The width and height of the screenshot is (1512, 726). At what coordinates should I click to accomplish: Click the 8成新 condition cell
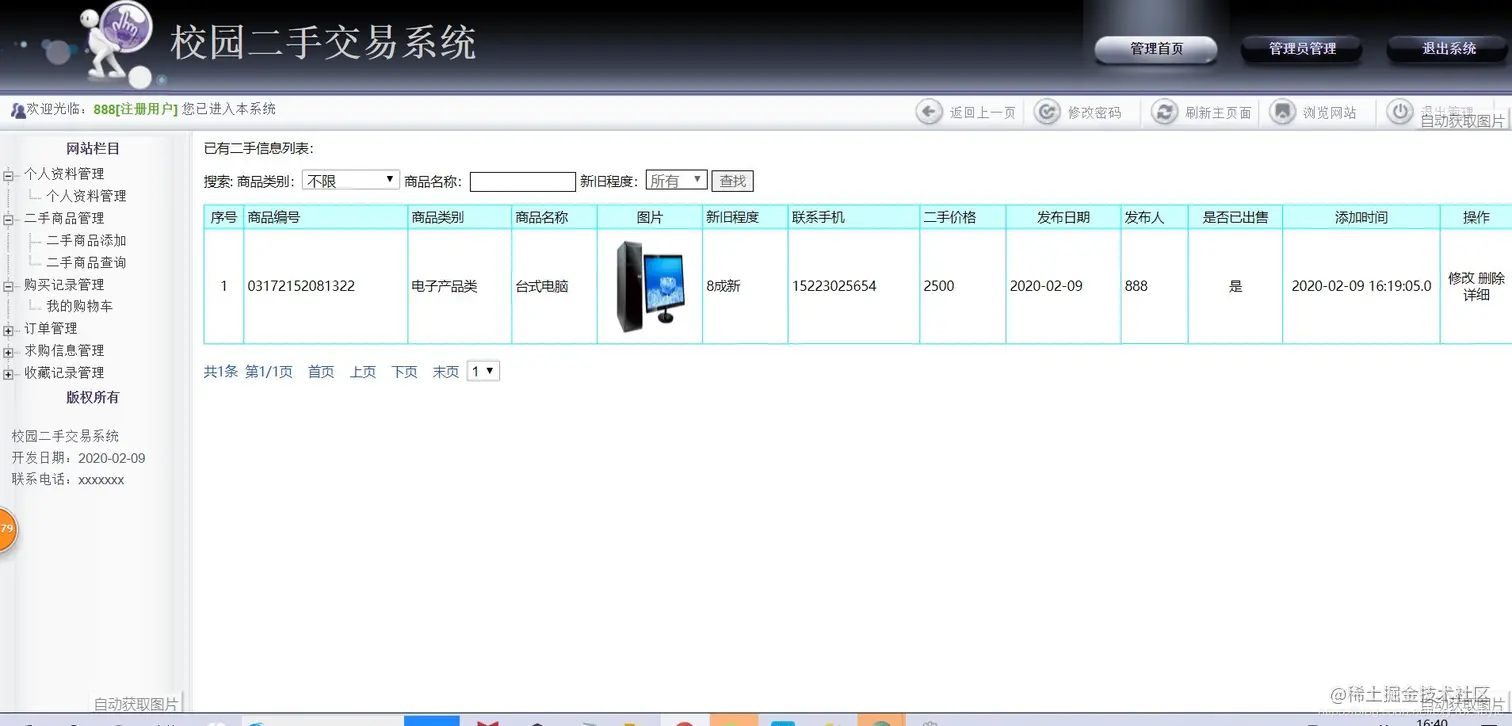point(723,286)
